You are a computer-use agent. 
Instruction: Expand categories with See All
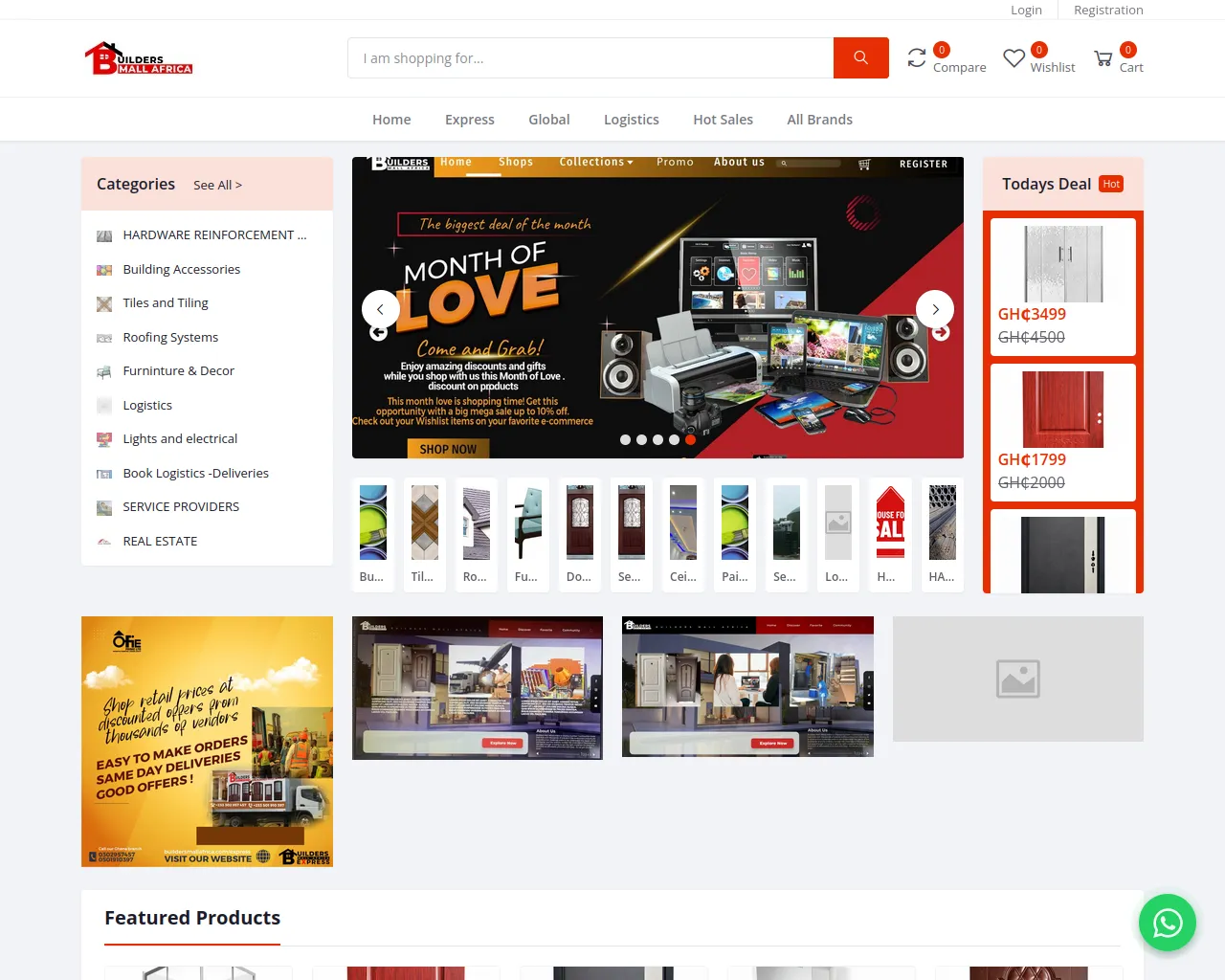pos(218,185)
